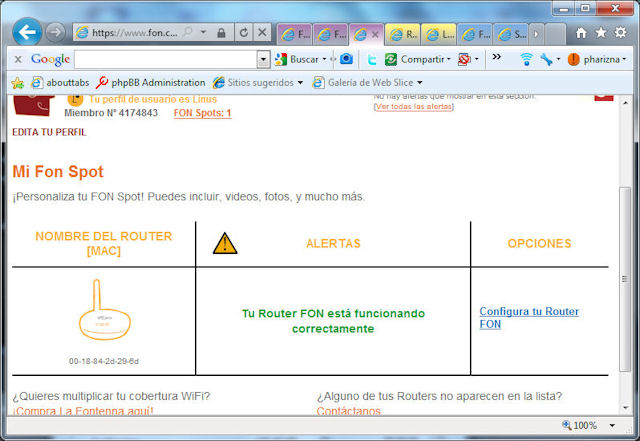This screenshot has width=640, height=441.
Task: Click the 100% zoom level button
Action: pyautogui.click(x=580, y=425)
